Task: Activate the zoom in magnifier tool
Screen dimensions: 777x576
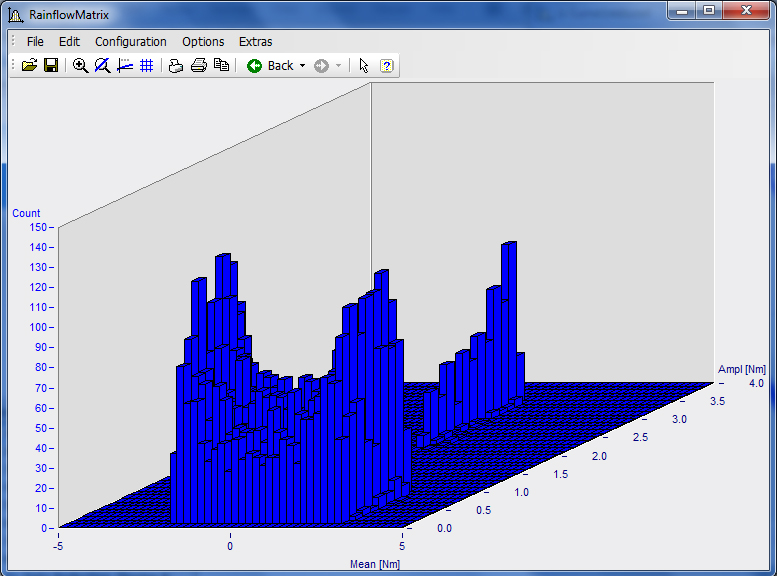Action: tap(81, 65)
